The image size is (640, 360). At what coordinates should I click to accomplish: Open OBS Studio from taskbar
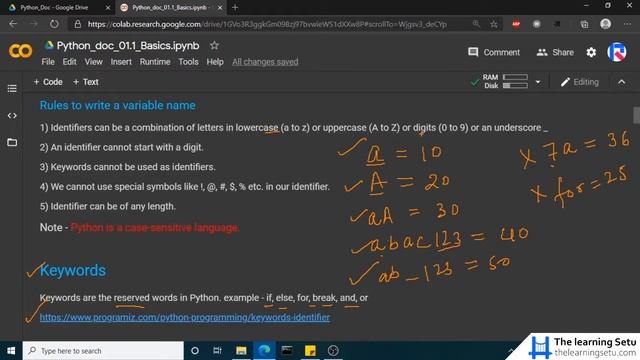333,351
